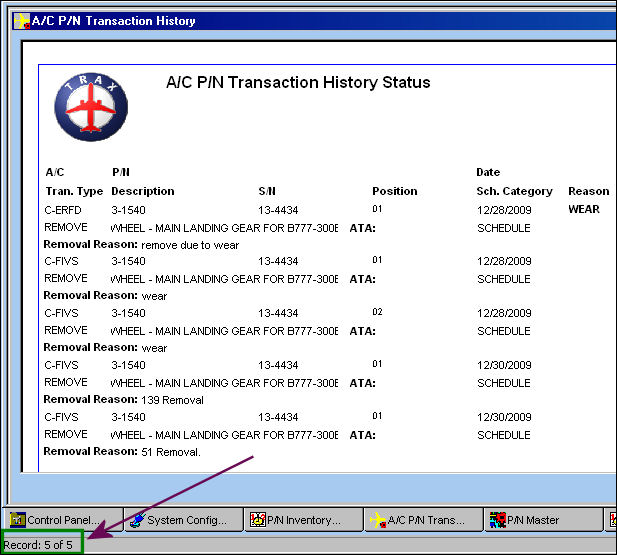Click the 'Reason' column header
This screenshot has width=617, height=555.
pyautogui.click(x=589, y=191)
